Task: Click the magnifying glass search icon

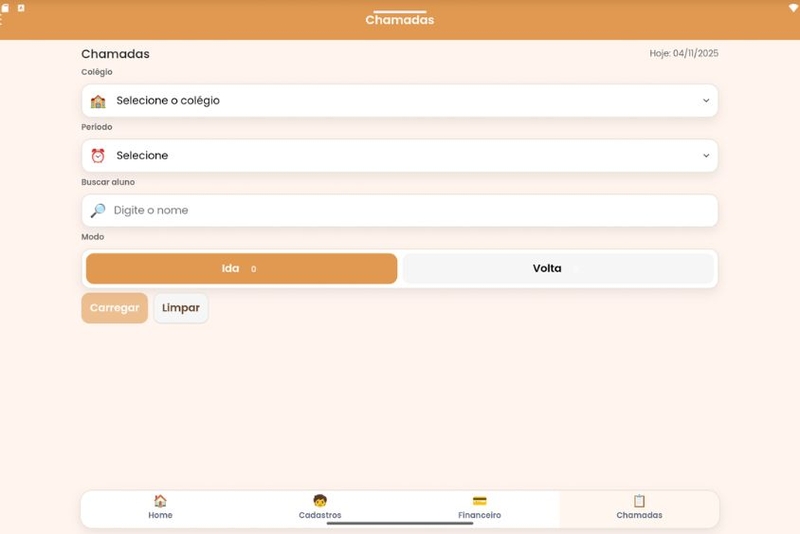Action: (x=98, y=210)
